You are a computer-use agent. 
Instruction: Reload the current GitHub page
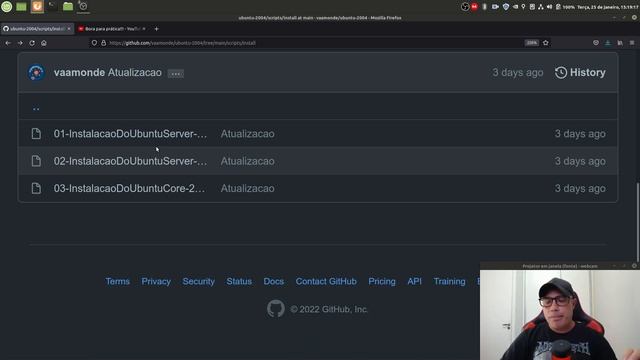pyautogui.click(x=32, y=43)
